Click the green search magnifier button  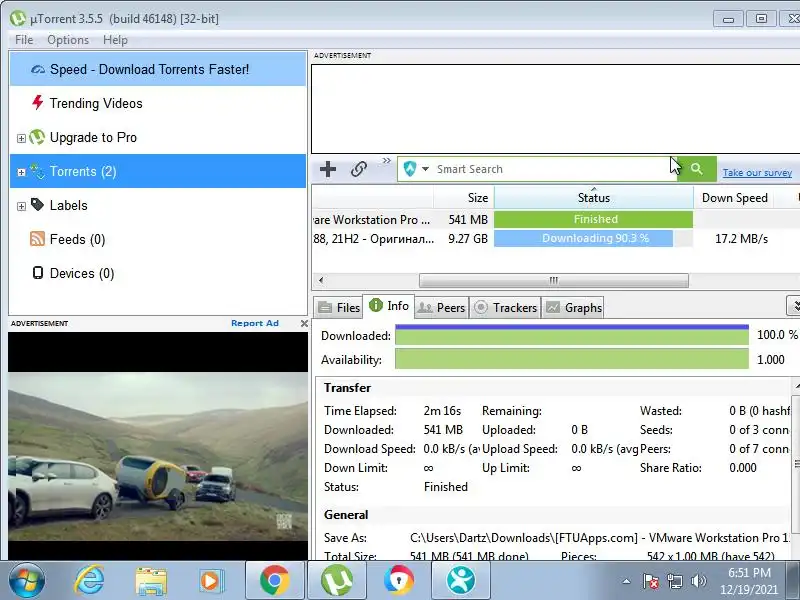tap(697, 169)
